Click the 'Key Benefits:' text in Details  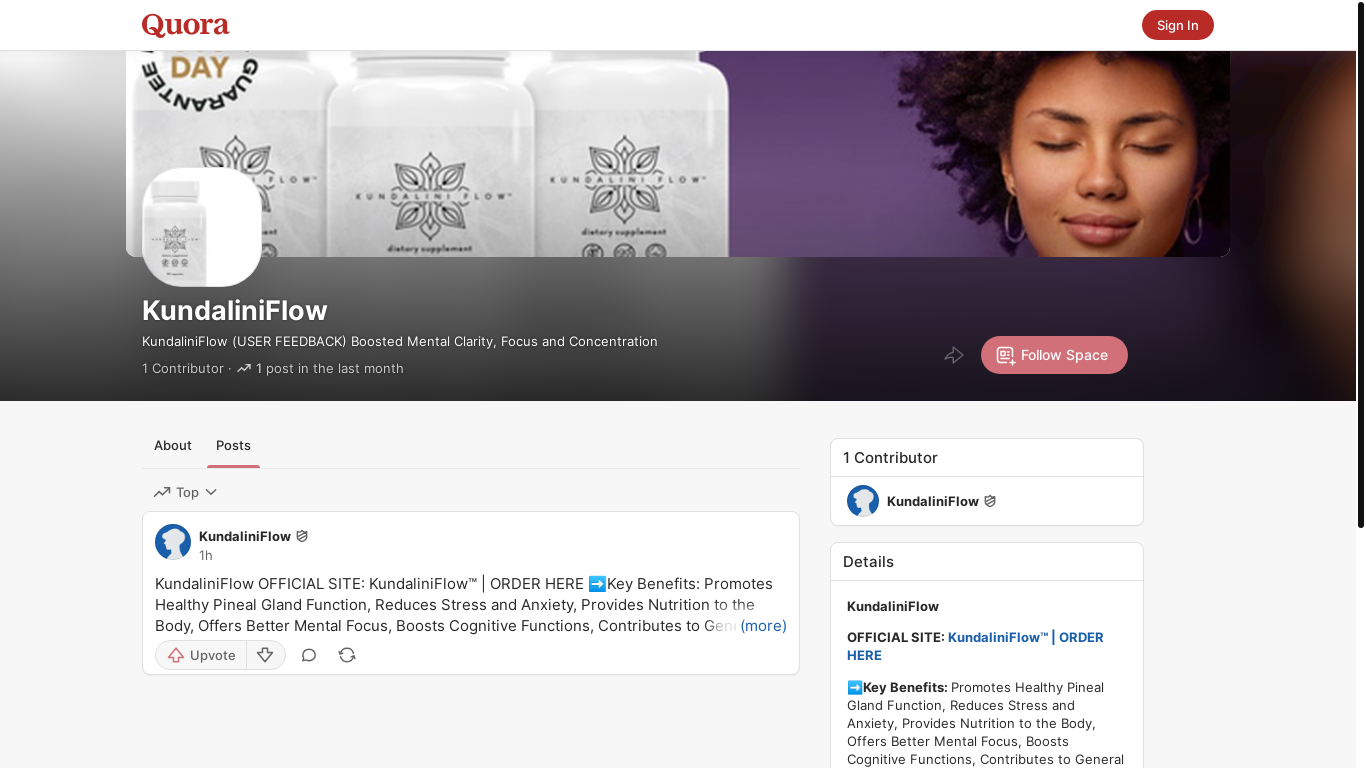tap(905, 687)
